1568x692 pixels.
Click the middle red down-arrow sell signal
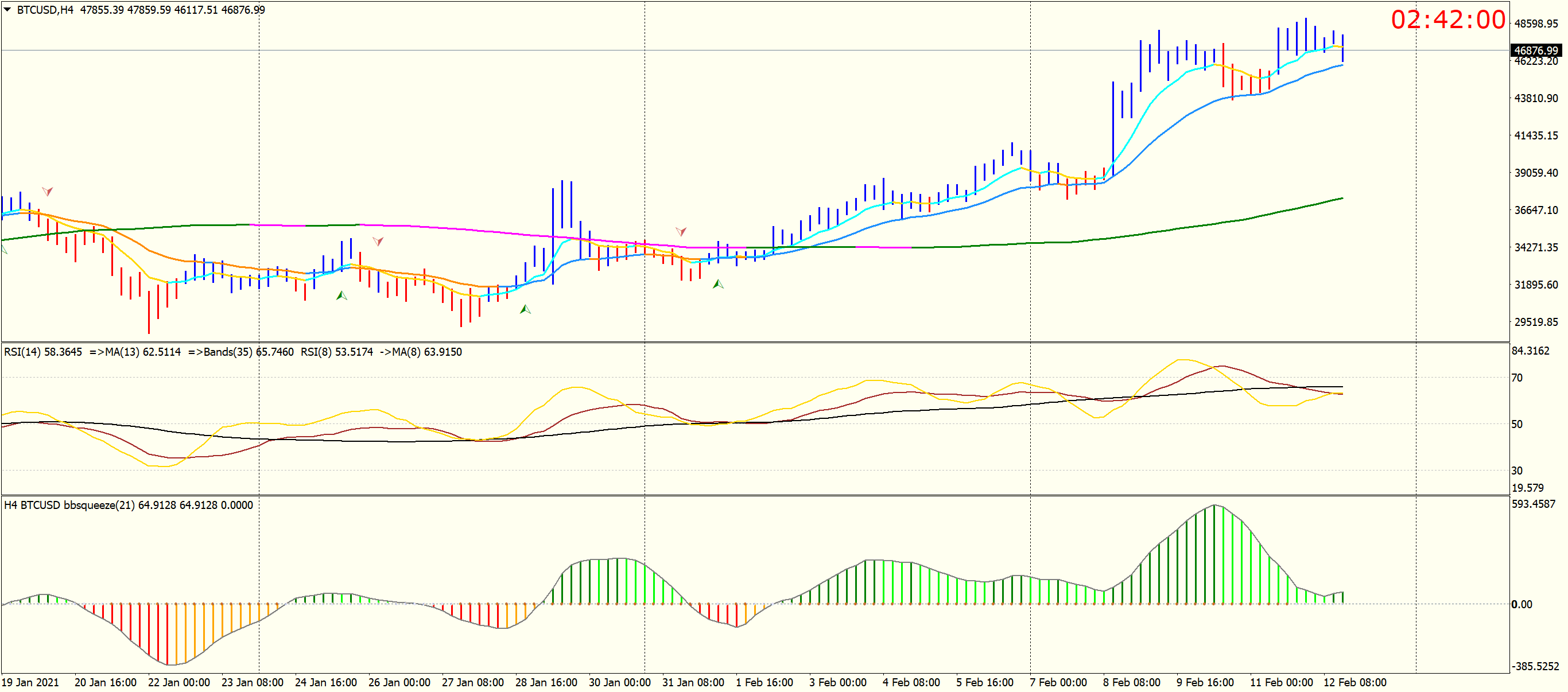click(378, 241)
